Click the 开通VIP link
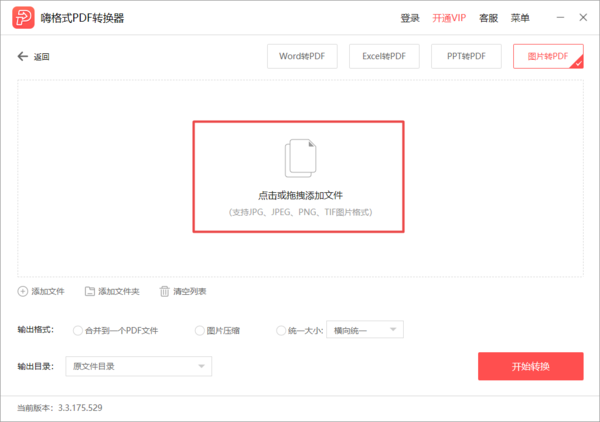Image resolution: width=600 pixels, height=422 pixels. tap(449, 18)
